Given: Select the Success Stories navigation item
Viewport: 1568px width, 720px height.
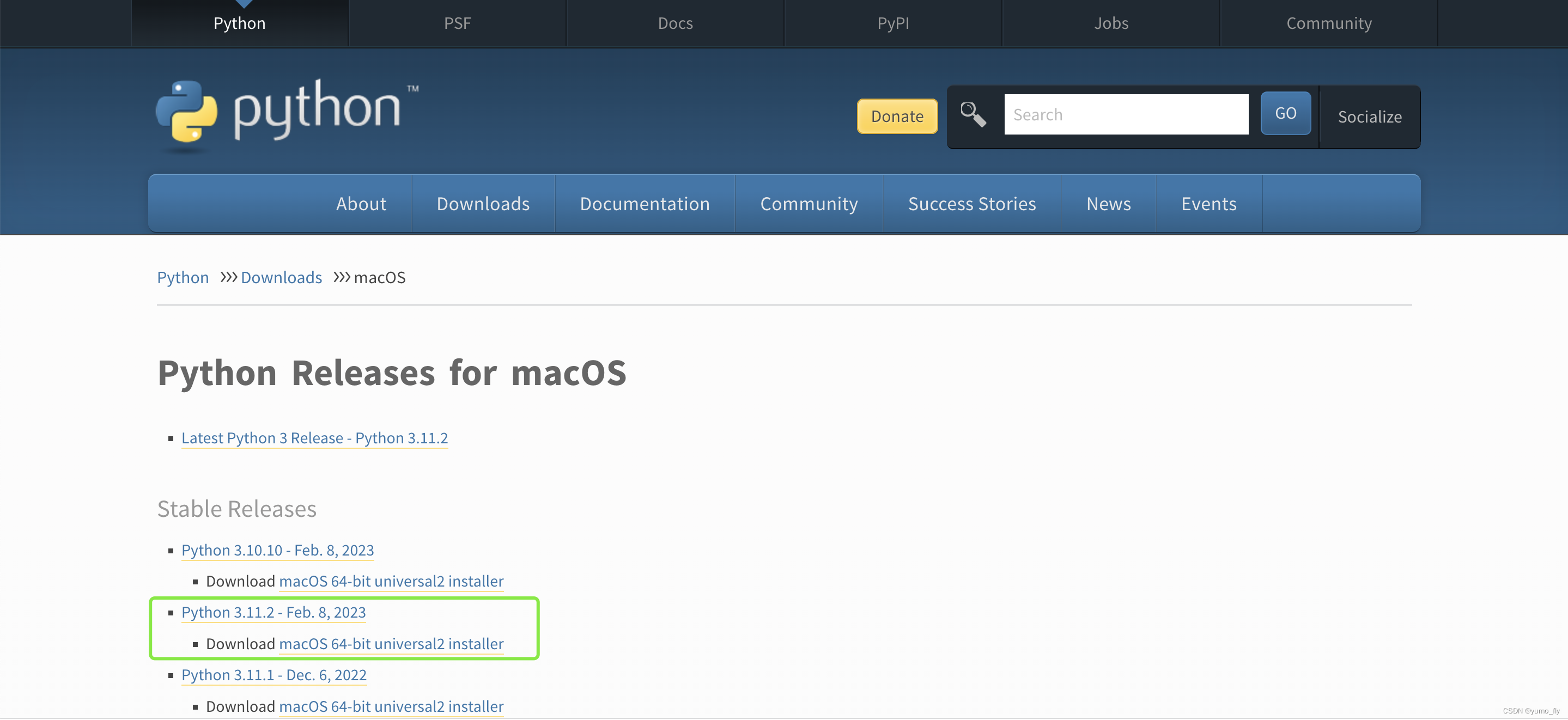Looking at the screenshot, I should click(x=971, y=204).
